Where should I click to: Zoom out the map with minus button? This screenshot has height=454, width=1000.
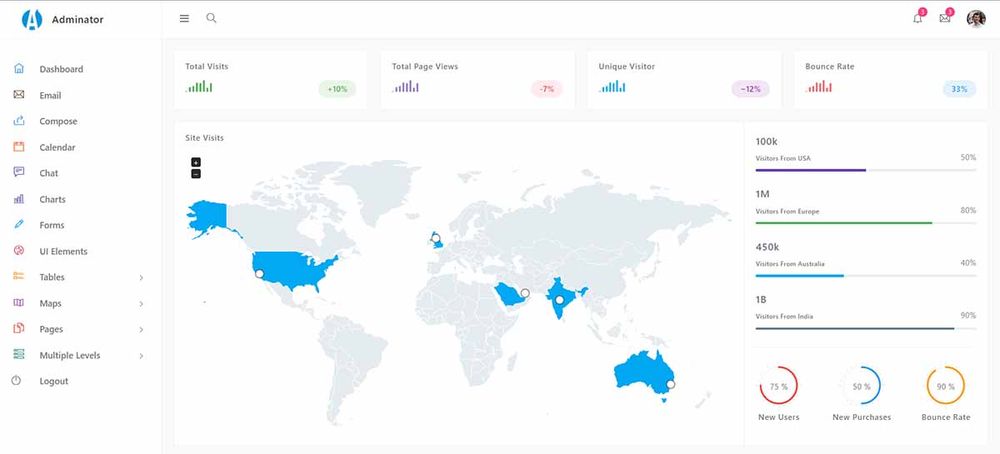tap(196, 174)
